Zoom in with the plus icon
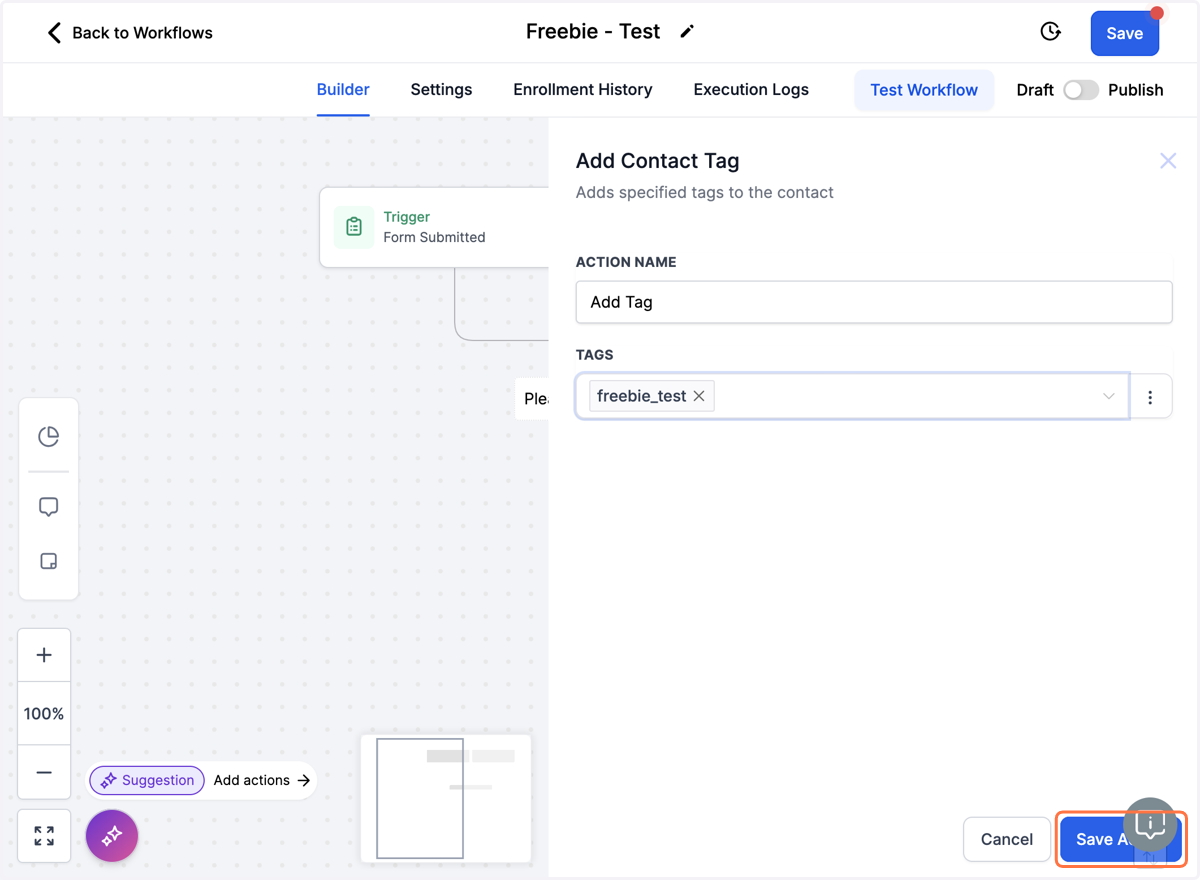Screen dimensions: 1200x880 (x=44, y=655)
